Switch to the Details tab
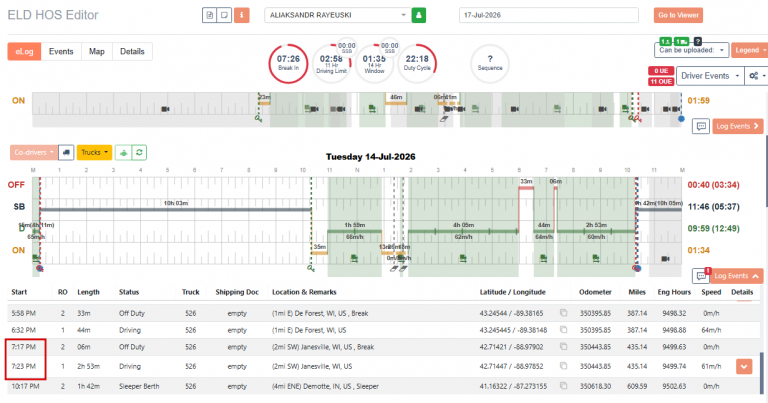Screen dimensions: 768x403 (x=132, y=51)
